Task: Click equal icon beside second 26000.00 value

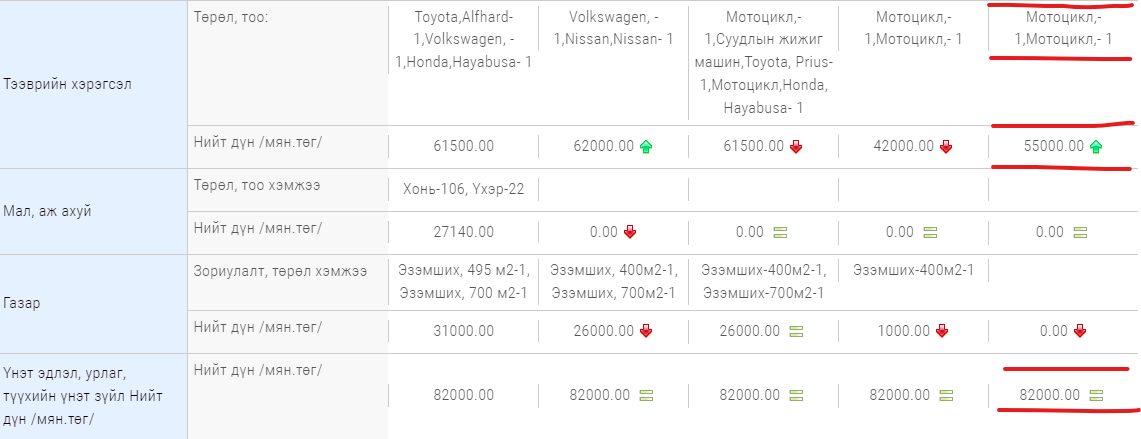Action: coord(795,331)
